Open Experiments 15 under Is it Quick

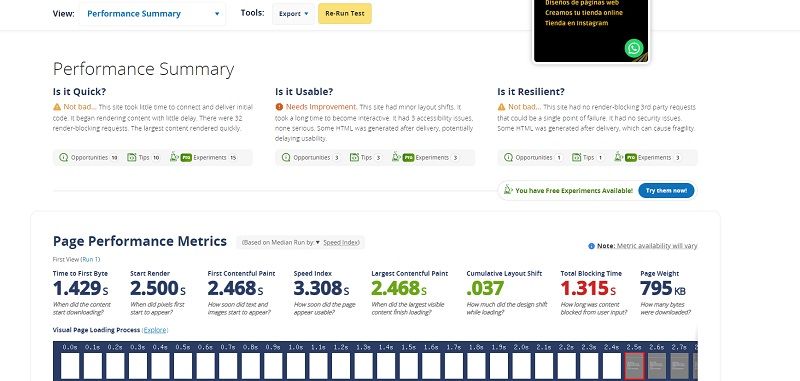point(204,158)
